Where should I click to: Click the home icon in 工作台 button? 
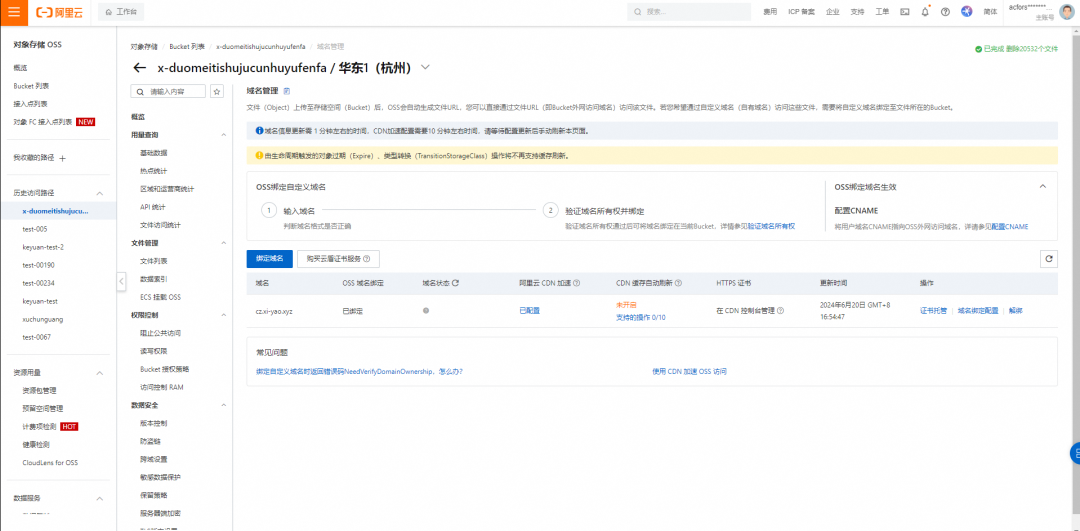(108, 12)
